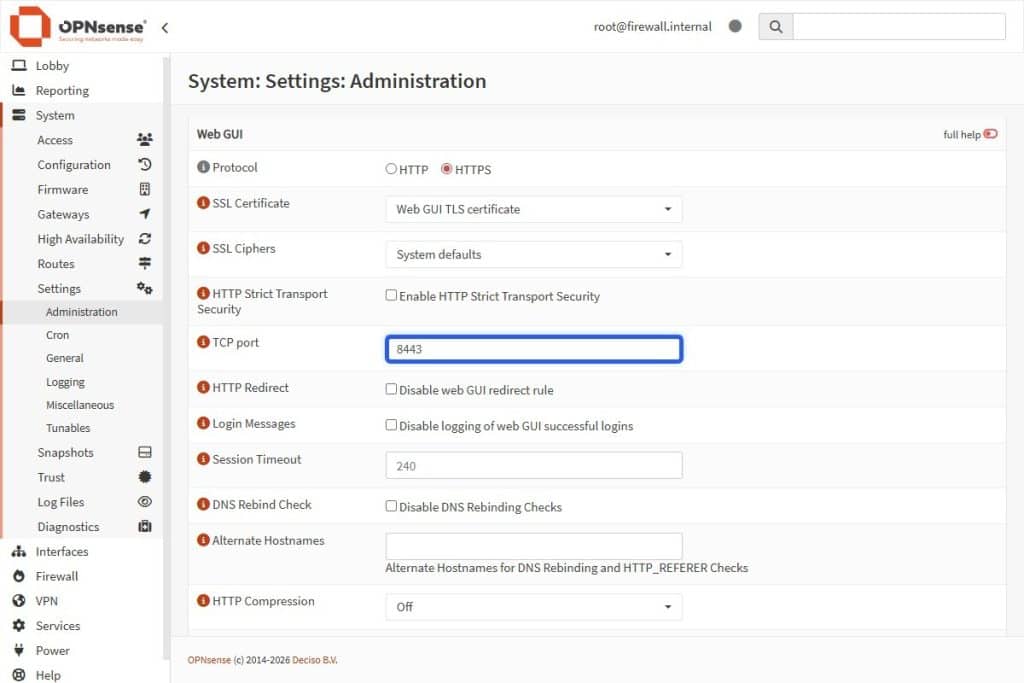
Task: Open the SSL Ciphers dropdown
Action: (x=533, y=254)
